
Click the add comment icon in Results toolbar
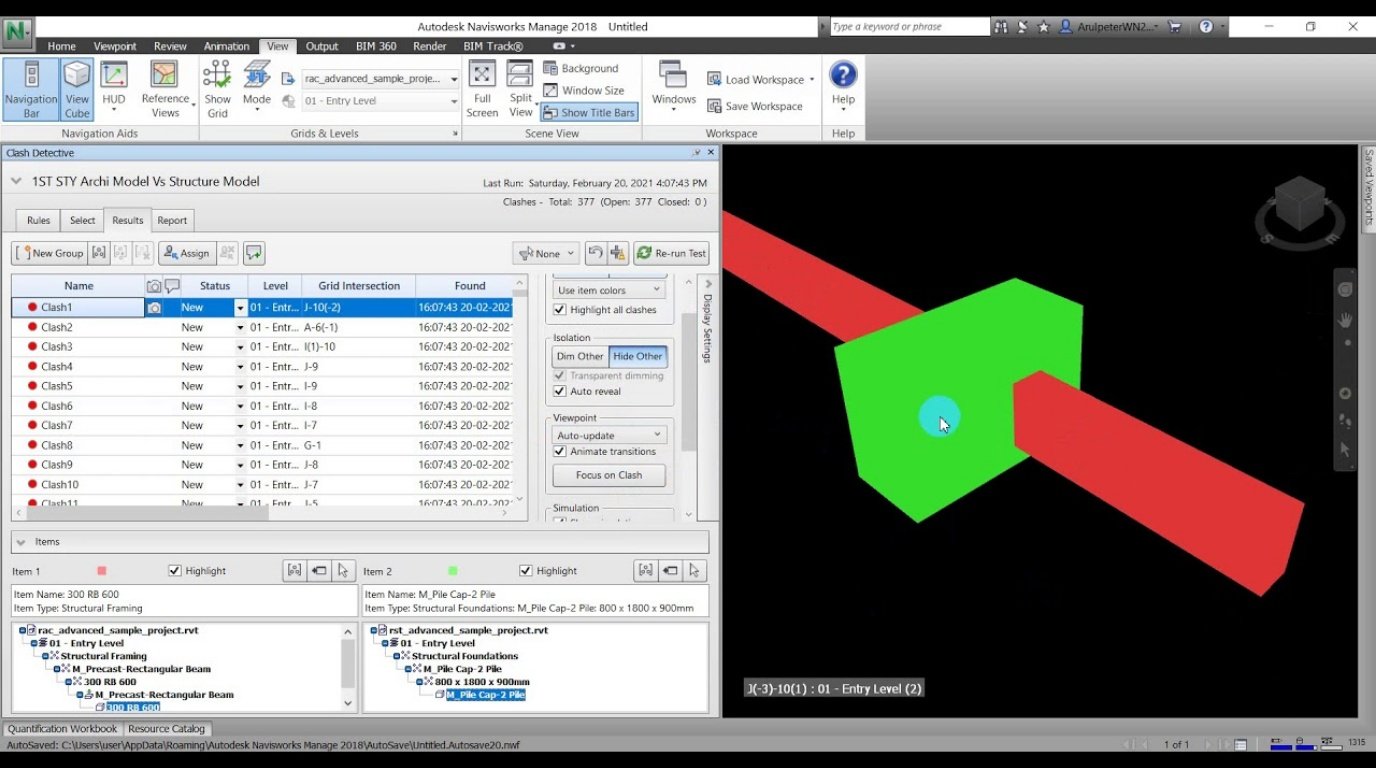tap(254, 253)
